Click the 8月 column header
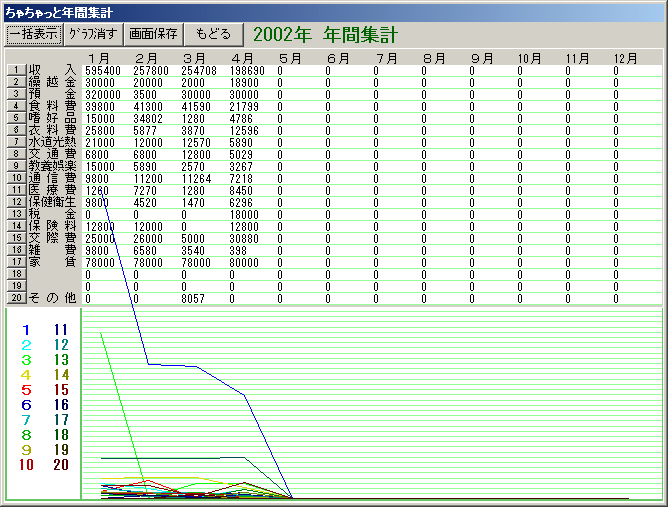Image resolution: width=668 pixels, height=507 pixels. point(434,58)
